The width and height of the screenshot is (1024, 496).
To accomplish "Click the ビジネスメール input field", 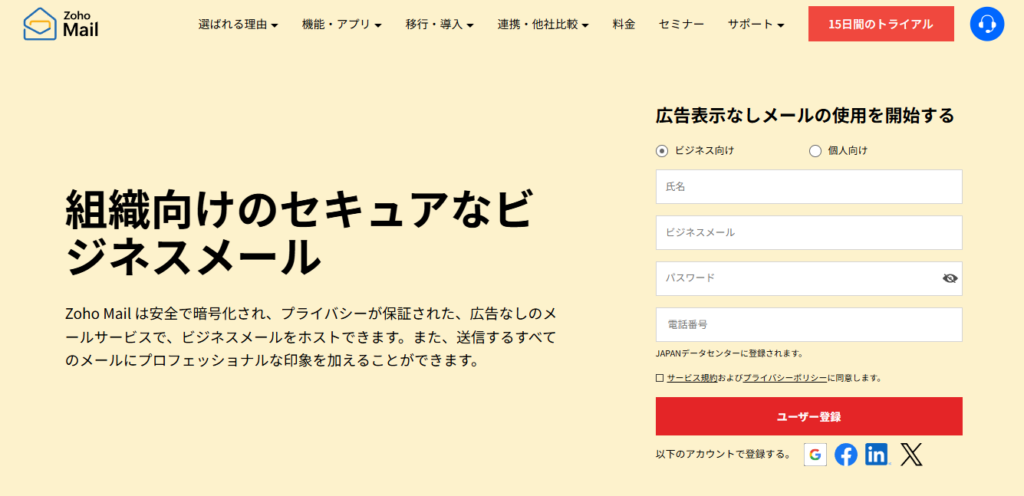I will pos(809,232).
